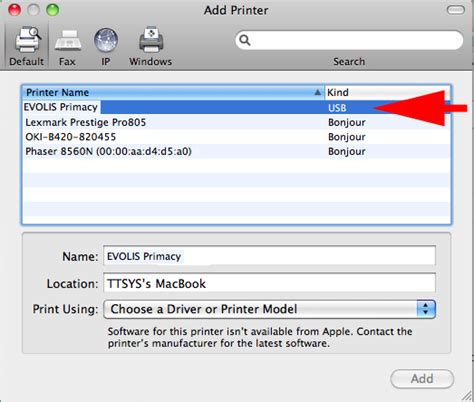Open the Windows printer browser
Image resolution: width=474 pixels, height=402 pixels.
(151, 46)
